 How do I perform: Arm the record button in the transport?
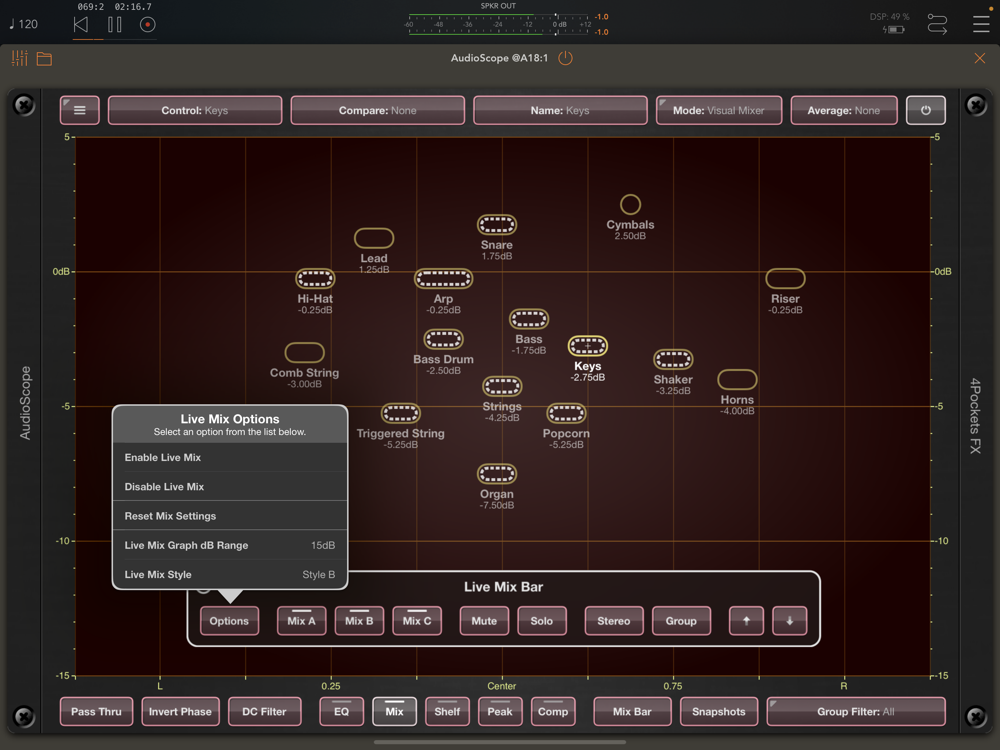[147, 25]
